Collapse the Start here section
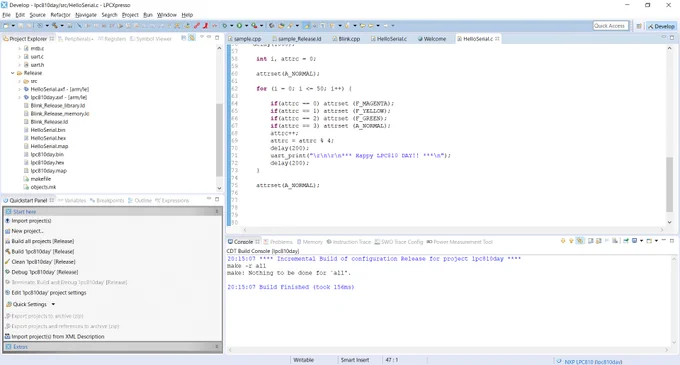Screen dimensions: 680x365 click(x=217, y=212)
